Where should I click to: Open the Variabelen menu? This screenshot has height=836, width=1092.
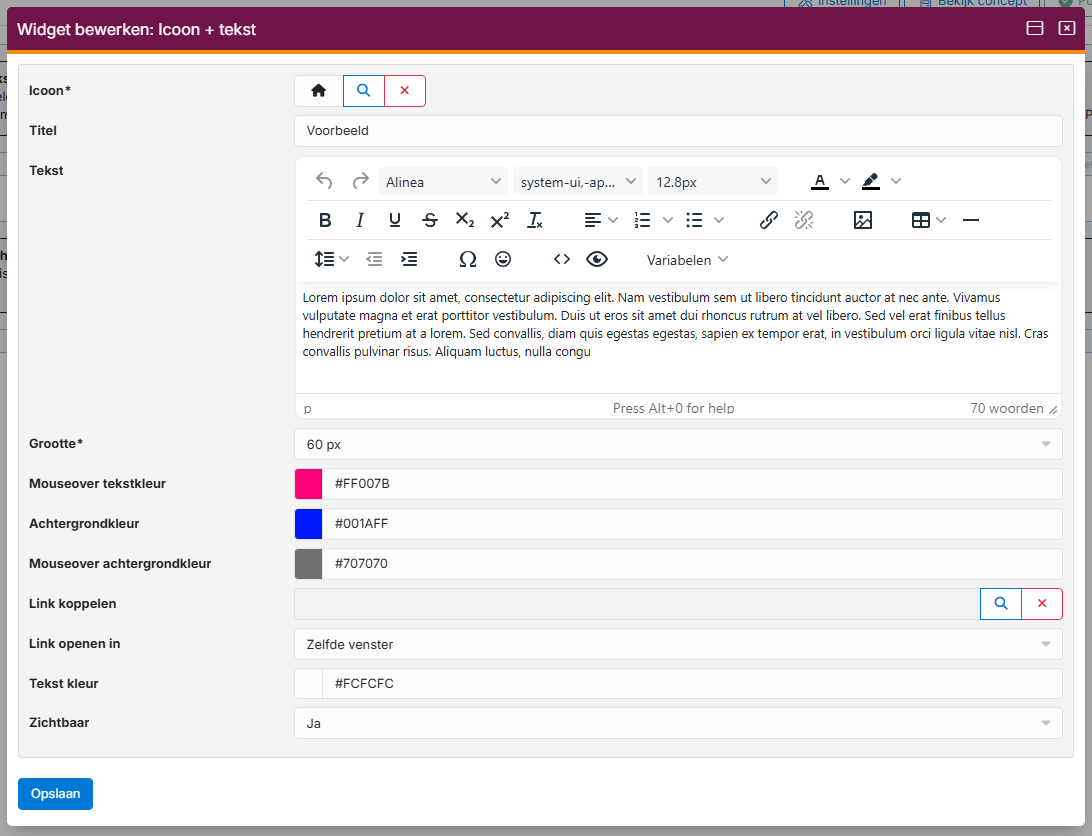(x=687, y=260)
